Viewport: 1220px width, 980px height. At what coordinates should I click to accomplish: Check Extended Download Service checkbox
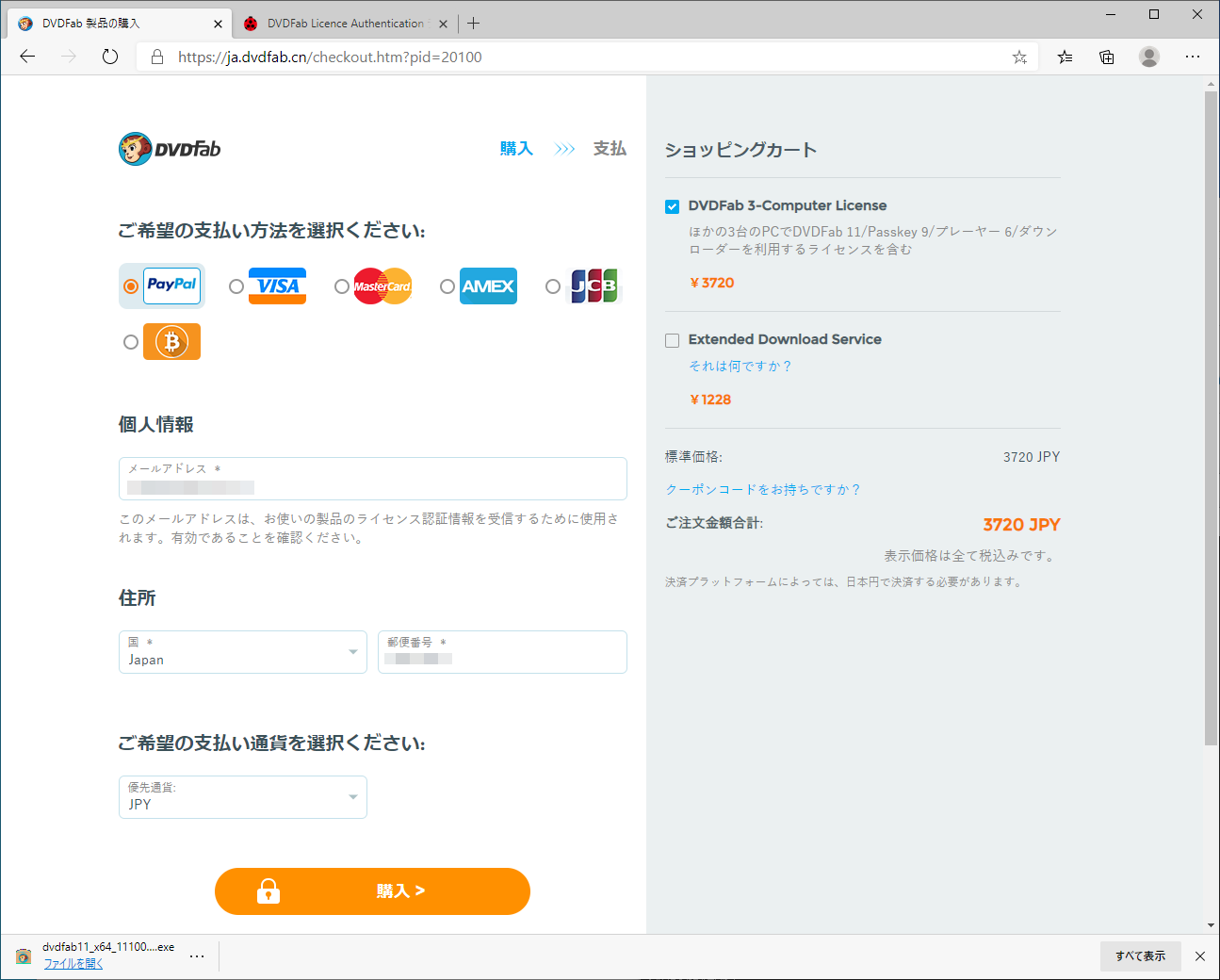click(x=672, y=340)
